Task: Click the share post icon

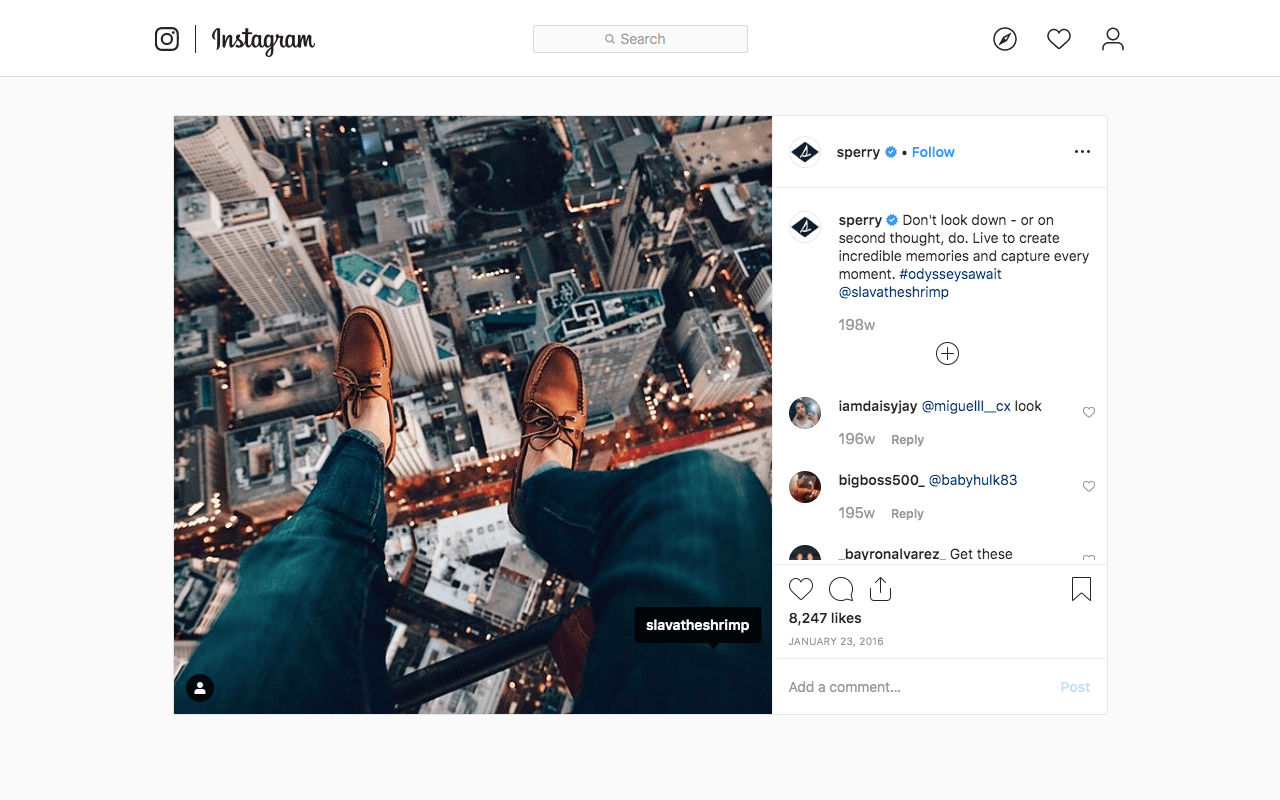Action: point(880,589)
